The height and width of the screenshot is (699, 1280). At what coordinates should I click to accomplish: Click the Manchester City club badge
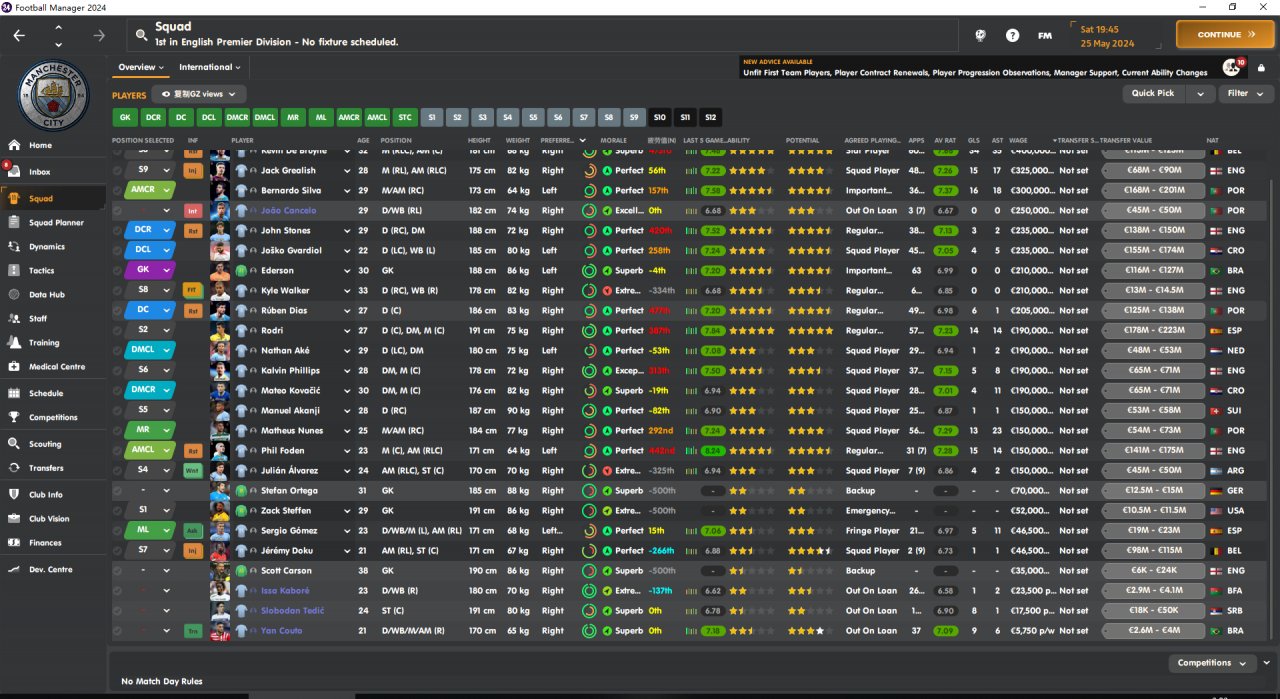point(54,94)
